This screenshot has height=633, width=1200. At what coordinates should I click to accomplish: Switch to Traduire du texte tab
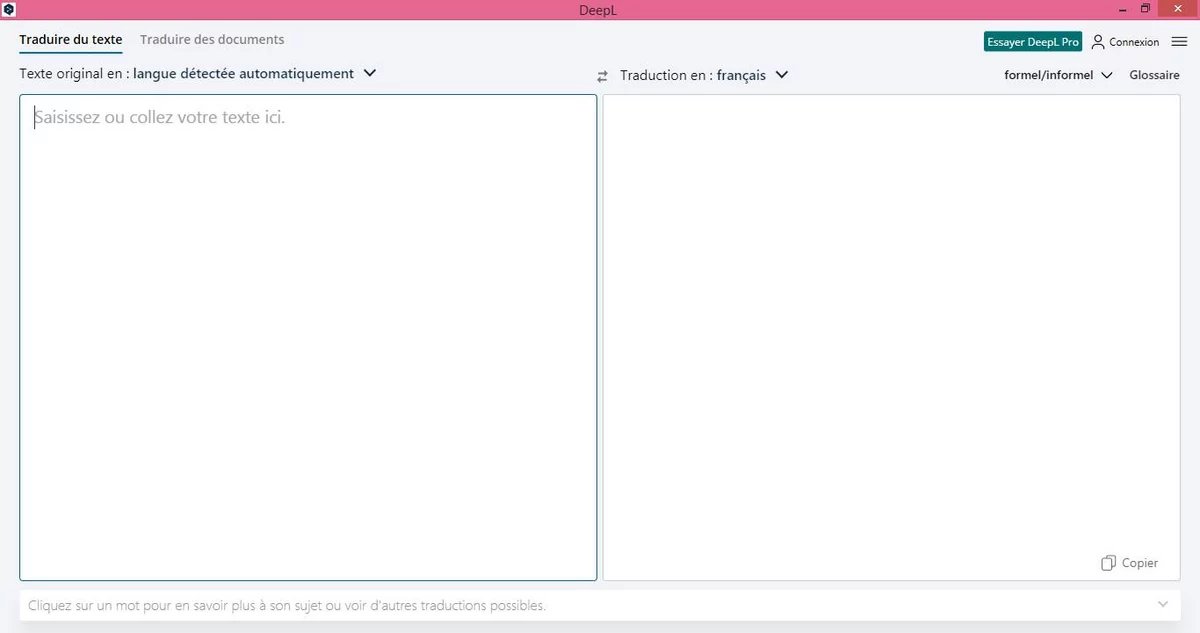click(x=71, y=40)
